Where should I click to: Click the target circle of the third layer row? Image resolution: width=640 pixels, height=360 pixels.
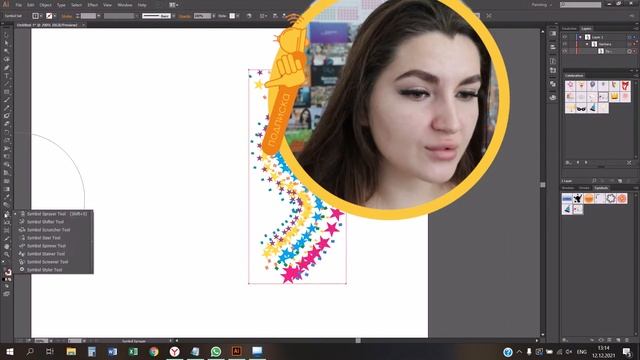coord(629,51)
